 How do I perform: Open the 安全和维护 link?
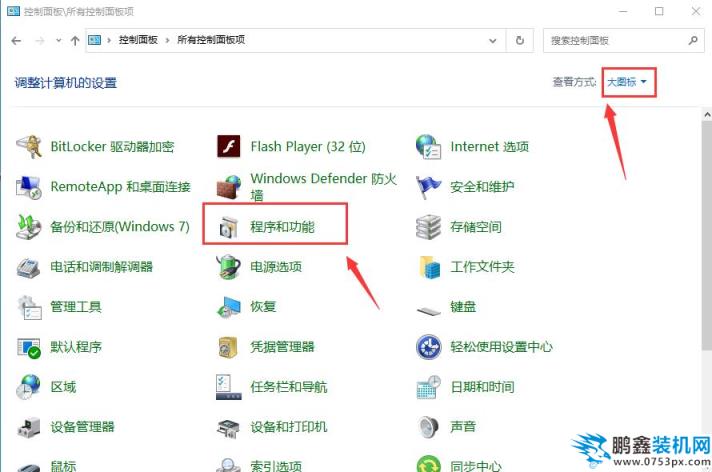(482, 187)
